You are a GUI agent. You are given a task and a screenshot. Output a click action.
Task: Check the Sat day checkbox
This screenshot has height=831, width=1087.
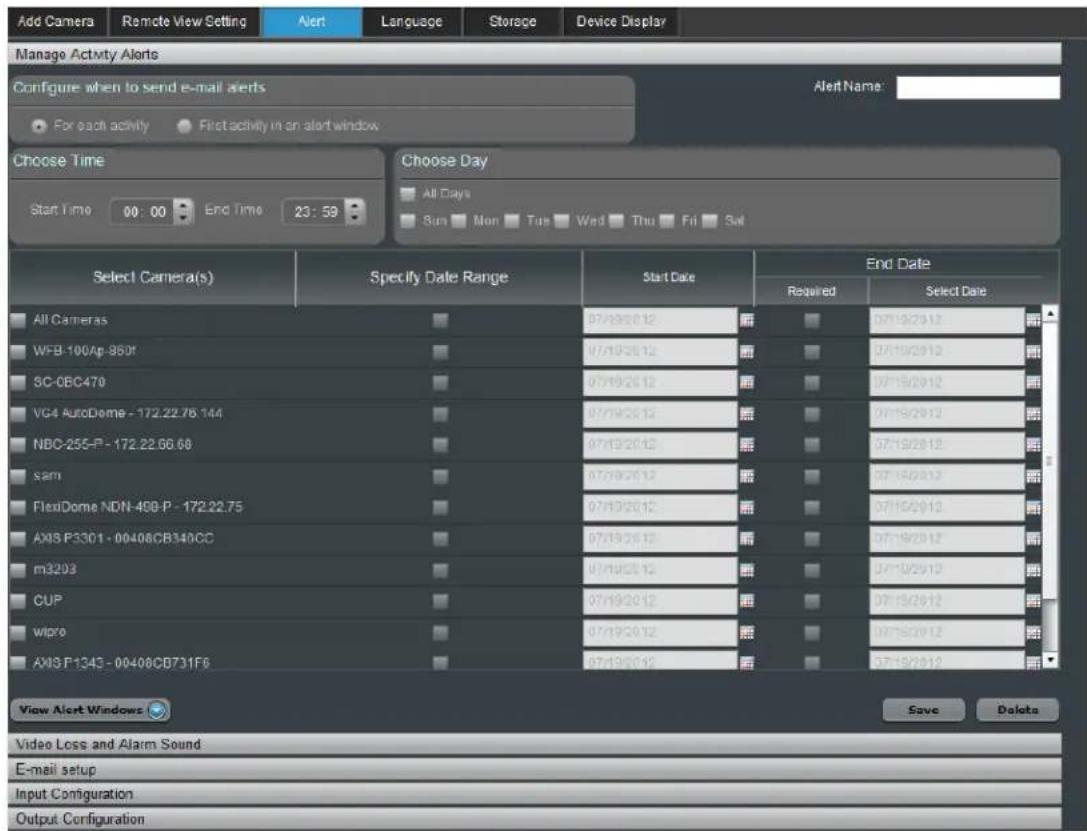(x=710, y=221)
